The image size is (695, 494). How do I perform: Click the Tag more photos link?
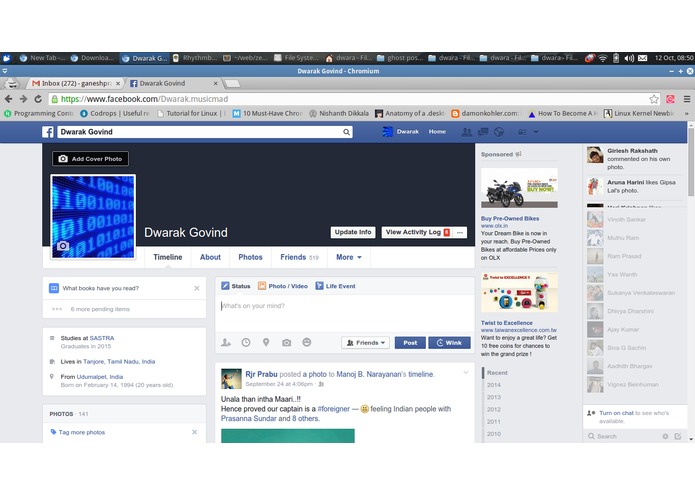[x=82, y=432]
